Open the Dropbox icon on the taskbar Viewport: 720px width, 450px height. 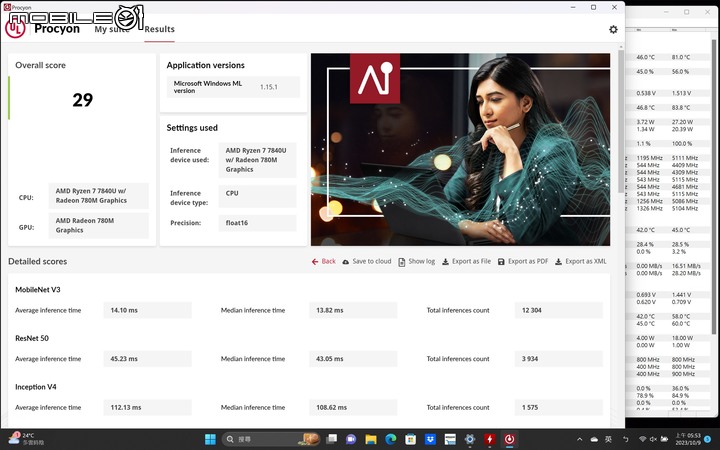point(430,439)
